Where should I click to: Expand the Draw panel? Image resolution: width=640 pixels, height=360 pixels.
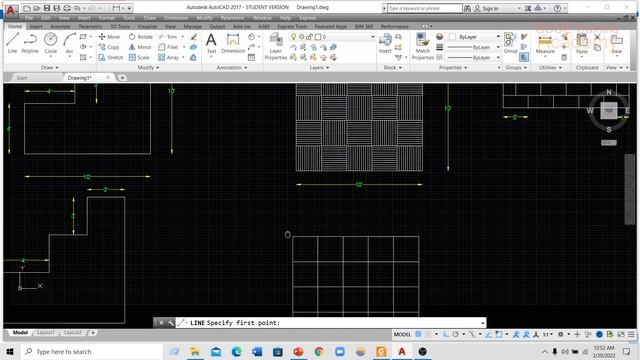coord(50,68)
